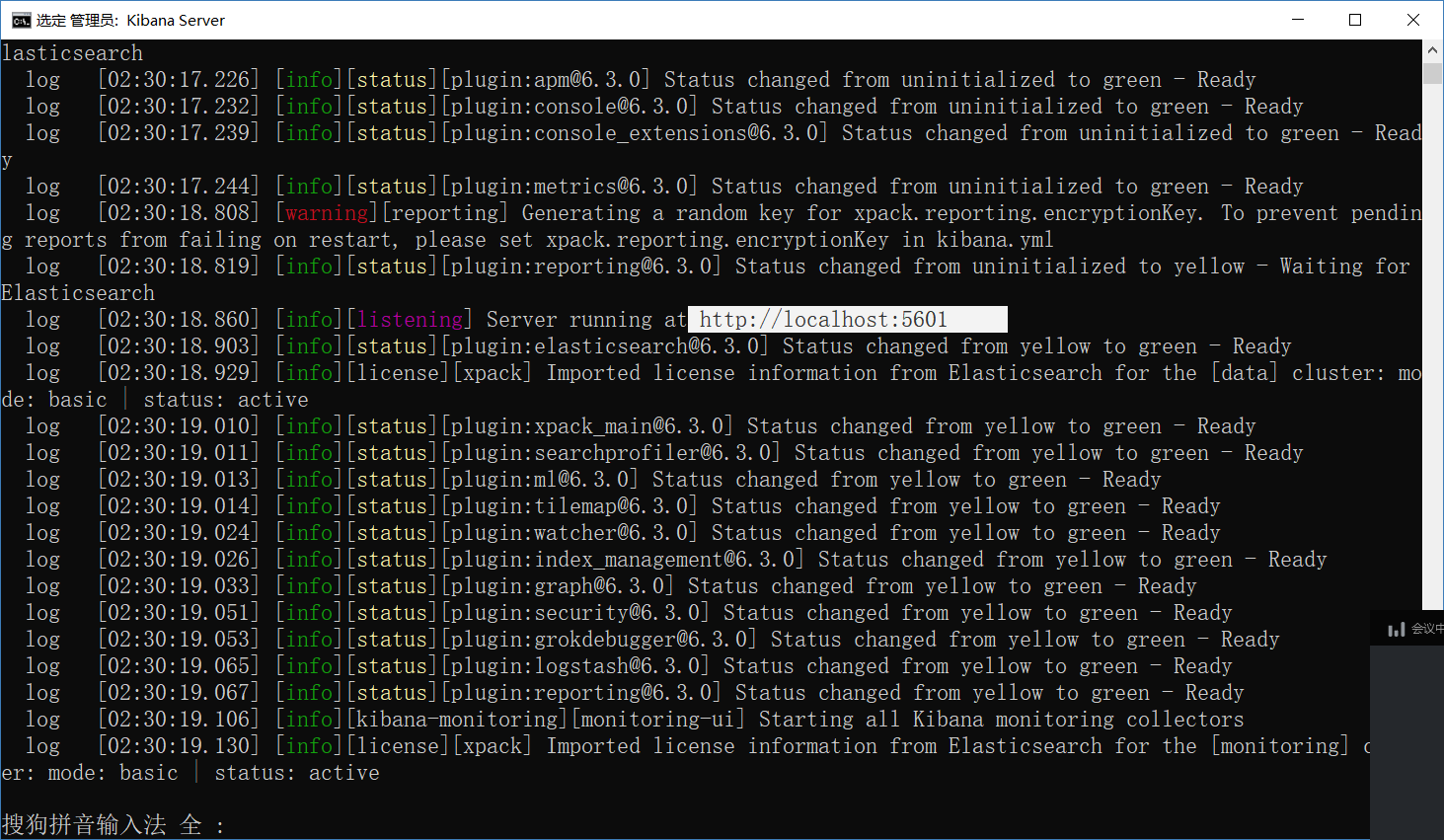Click '[monitoring-ui]' tag text
This screenshot has height=840, width=1444.
pos(658,720)
